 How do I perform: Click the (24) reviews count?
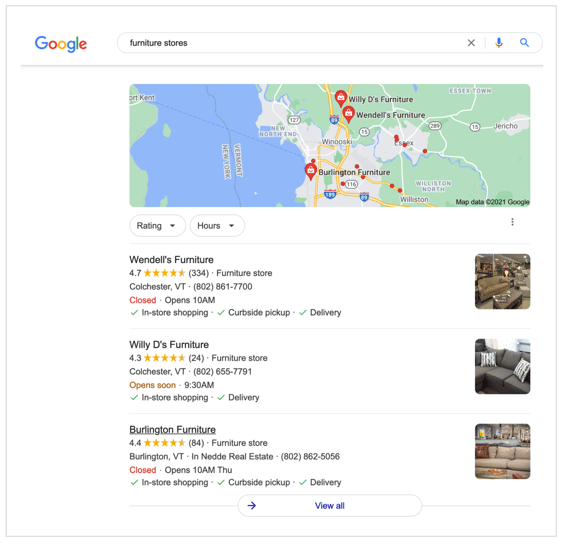pyautogui.click(x=196, y=358)
